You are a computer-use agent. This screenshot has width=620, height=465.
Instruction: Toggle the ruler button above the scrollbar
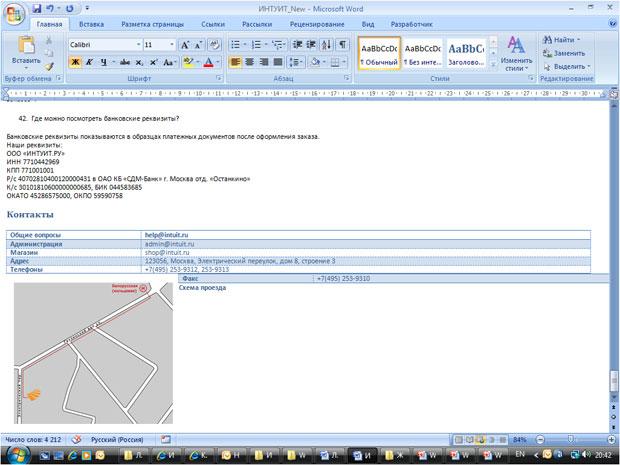click(x=614, y=94)
